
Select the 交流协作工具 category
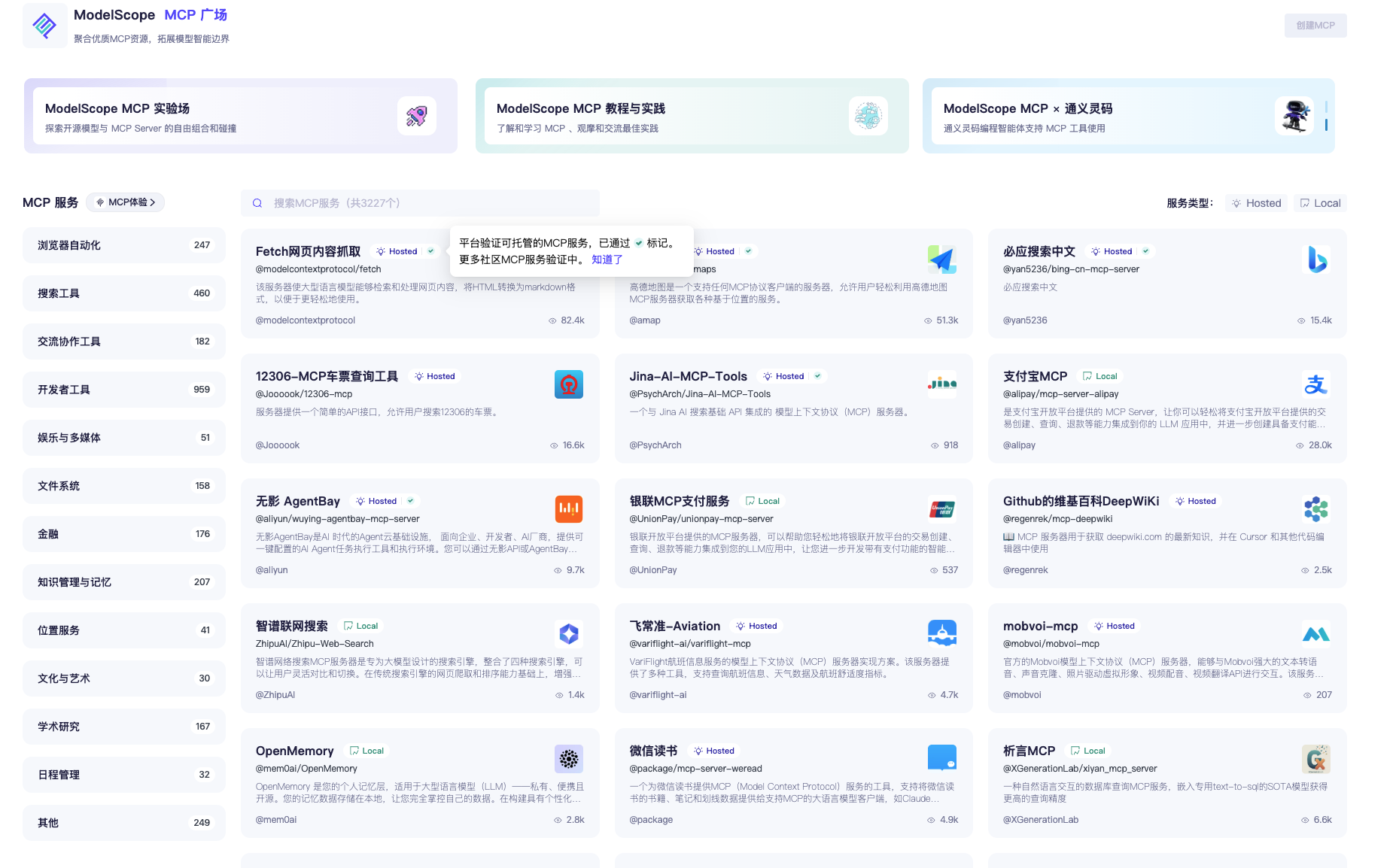[124, 341]
